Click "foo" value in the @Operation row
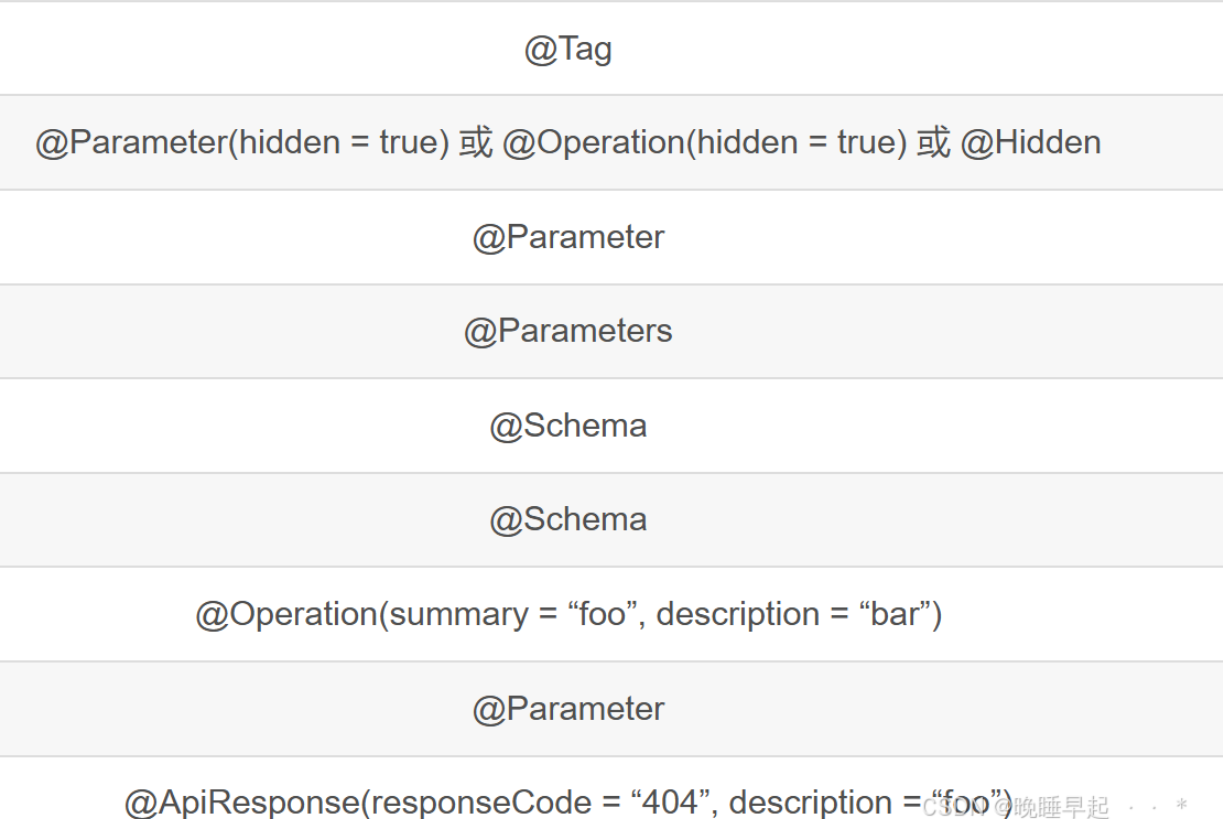The width and height of the screenshot is (1223, 819). click(608, 614)
